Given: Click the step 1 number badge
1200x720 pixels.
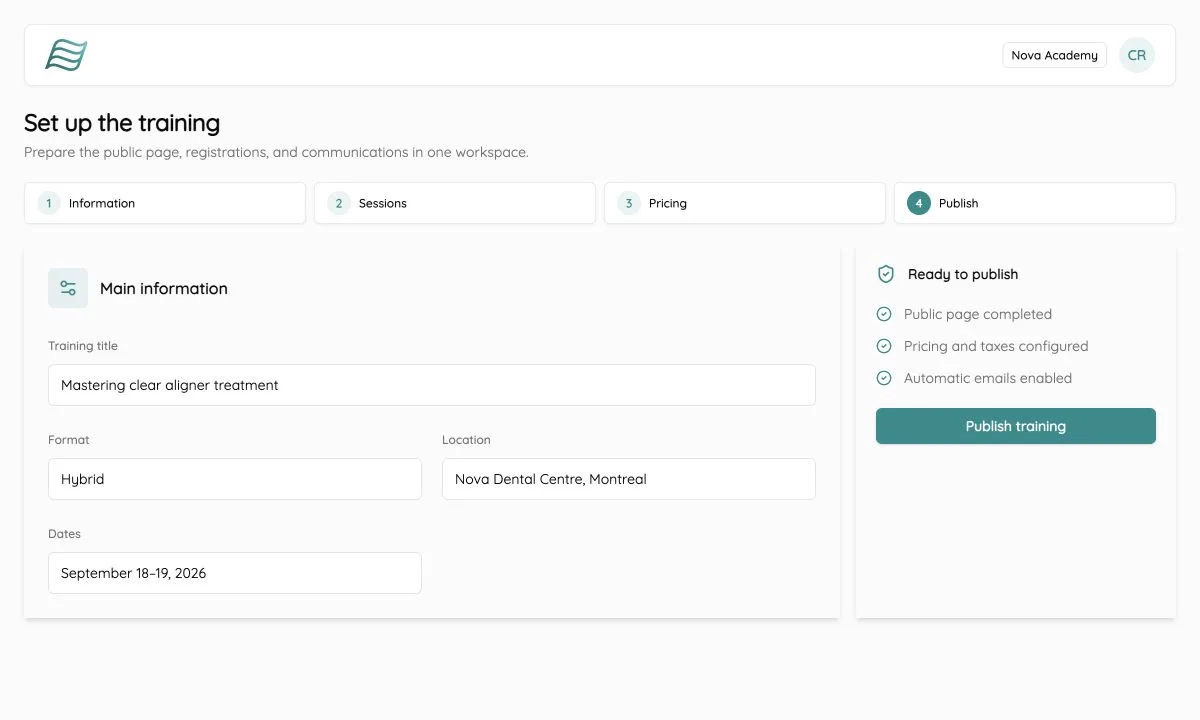Looking at the screenshot, I should [49, 203].
